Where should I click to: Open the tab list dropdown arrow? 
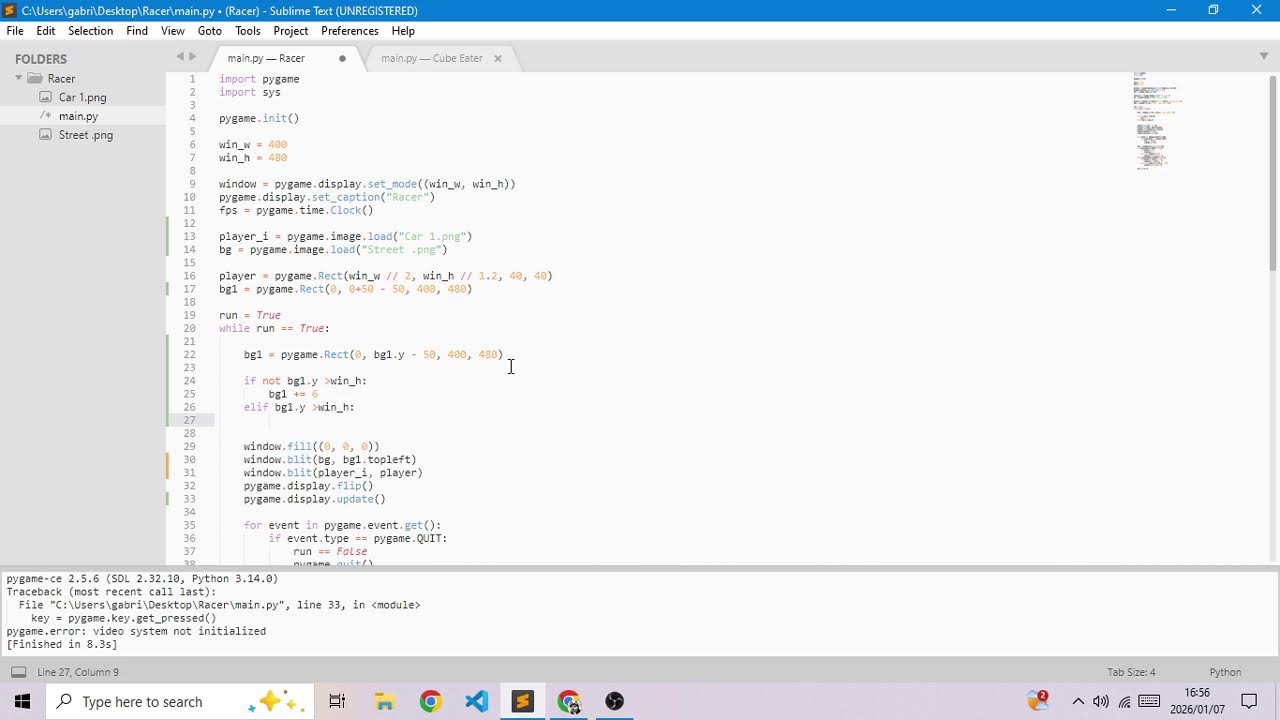pos(1264,56)
